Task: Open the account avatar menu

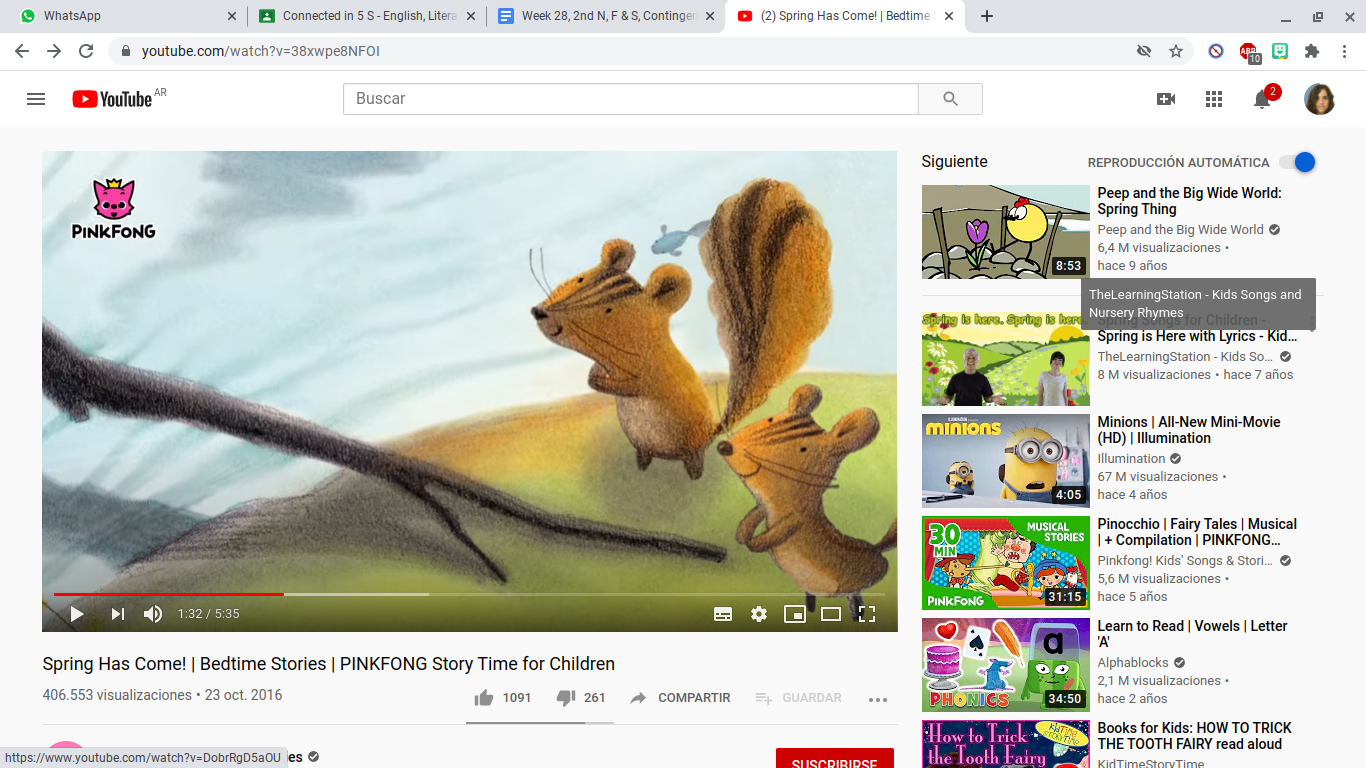Action: [1319, 99]
